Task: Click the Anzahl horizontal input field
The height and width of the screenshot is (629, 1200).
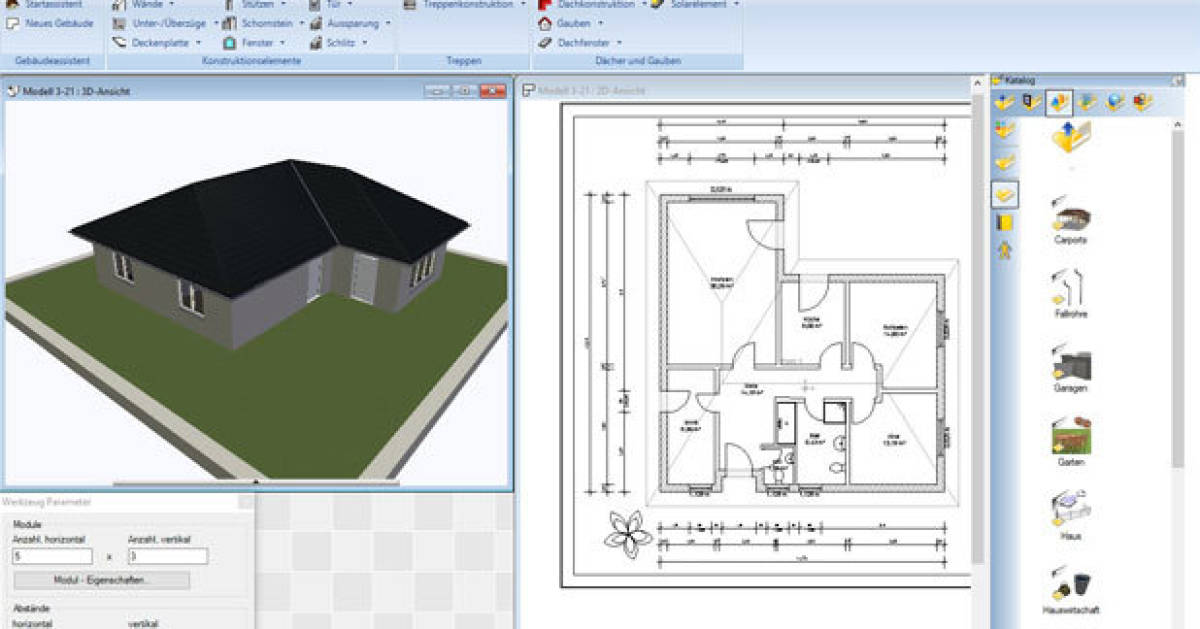Action: point(52,556)
